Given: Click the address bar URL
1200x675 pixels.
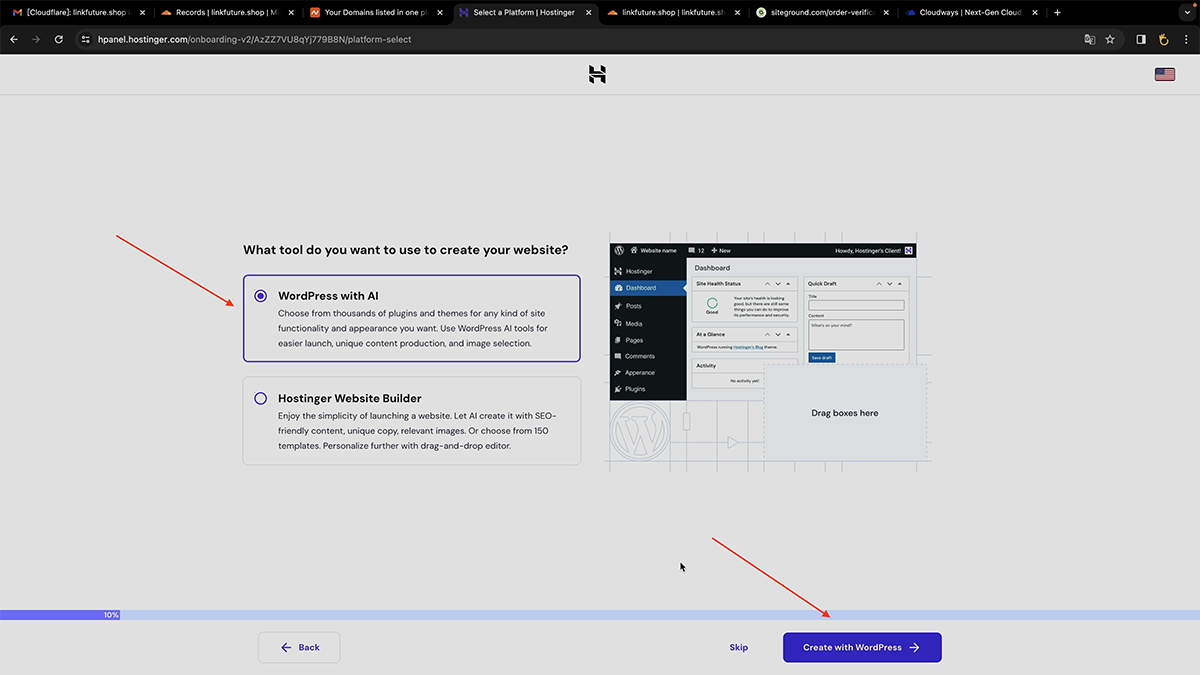Looking at the screenshot, I should pyautogui.click(x=255, y=39).
